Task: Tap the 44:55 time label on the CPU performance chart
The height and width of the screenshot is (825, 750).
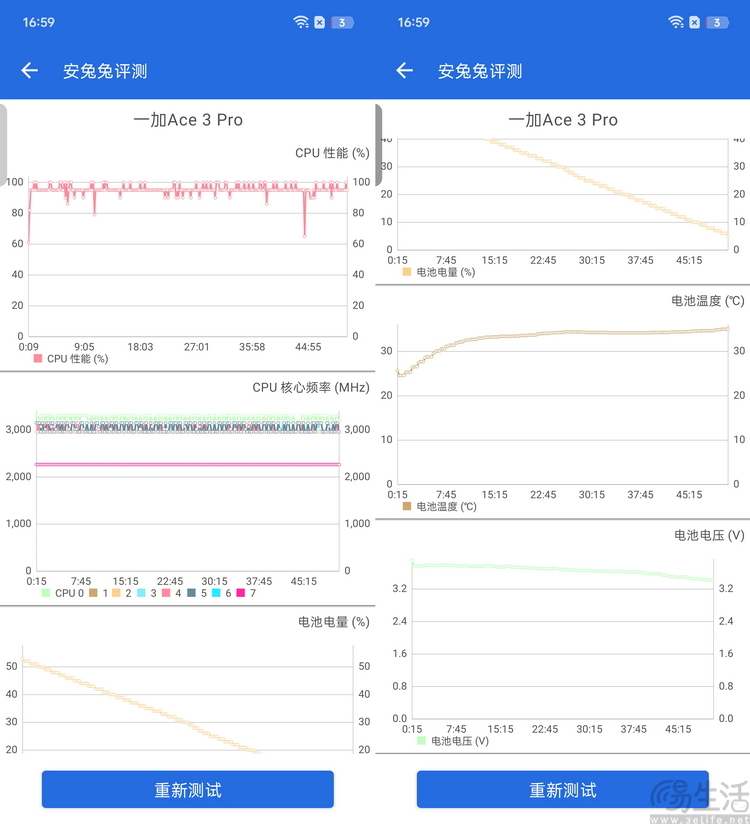Action: click(x=308, y=347)
